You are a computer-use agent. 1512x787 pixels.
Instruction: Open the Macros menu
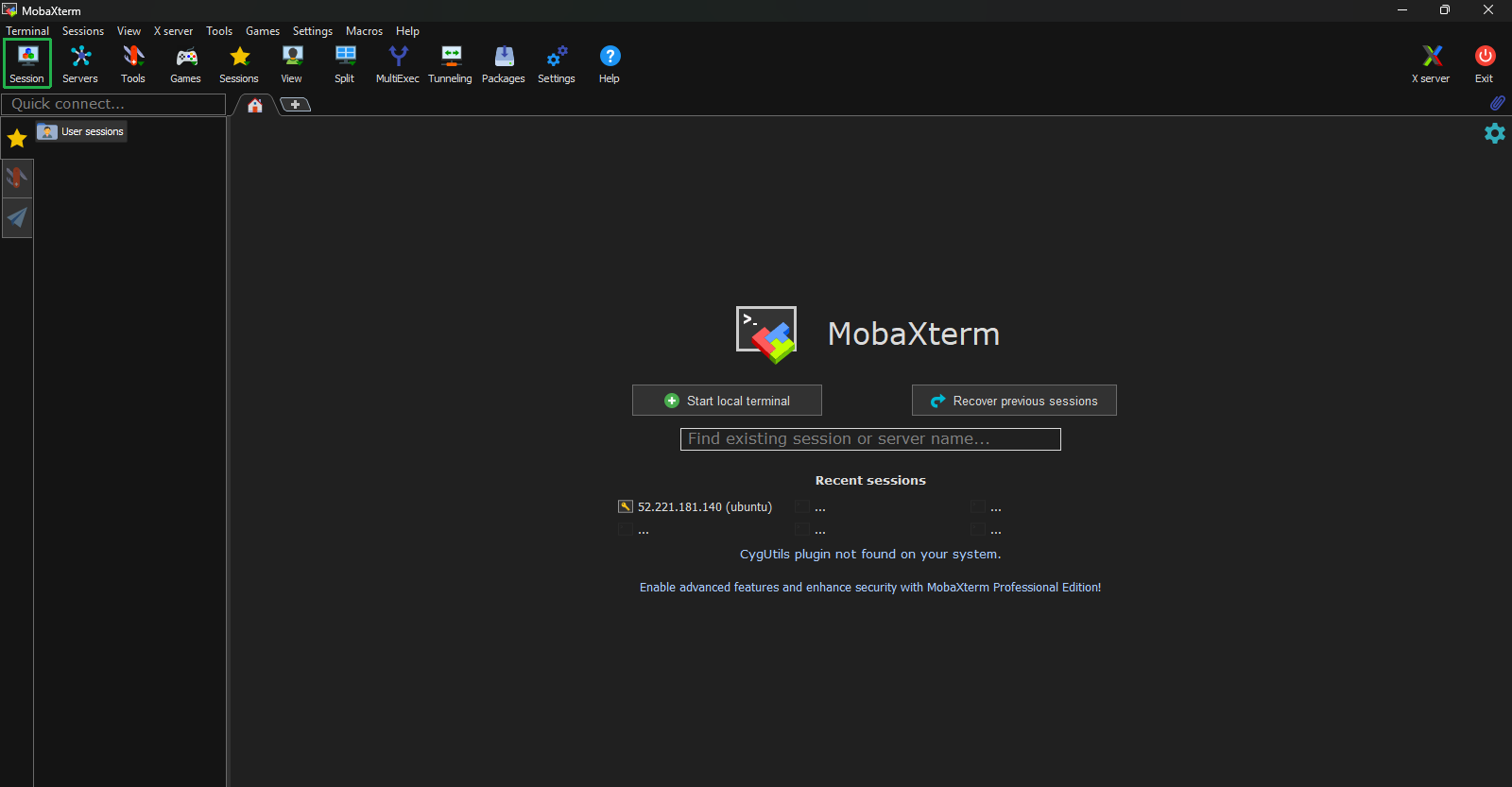click(x=364, y=31)
